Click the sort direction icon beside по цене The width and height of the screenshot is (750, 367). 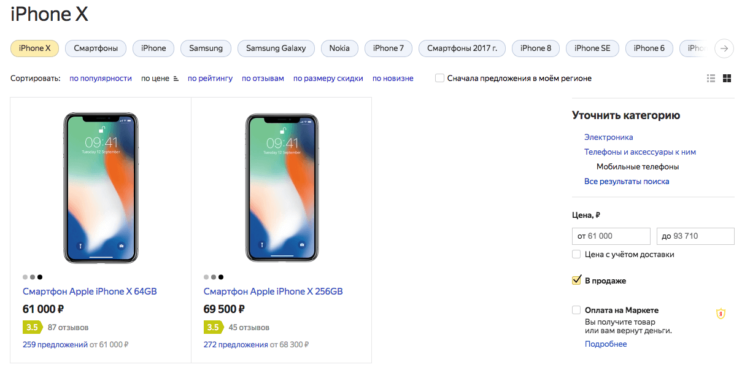[176, 78]
